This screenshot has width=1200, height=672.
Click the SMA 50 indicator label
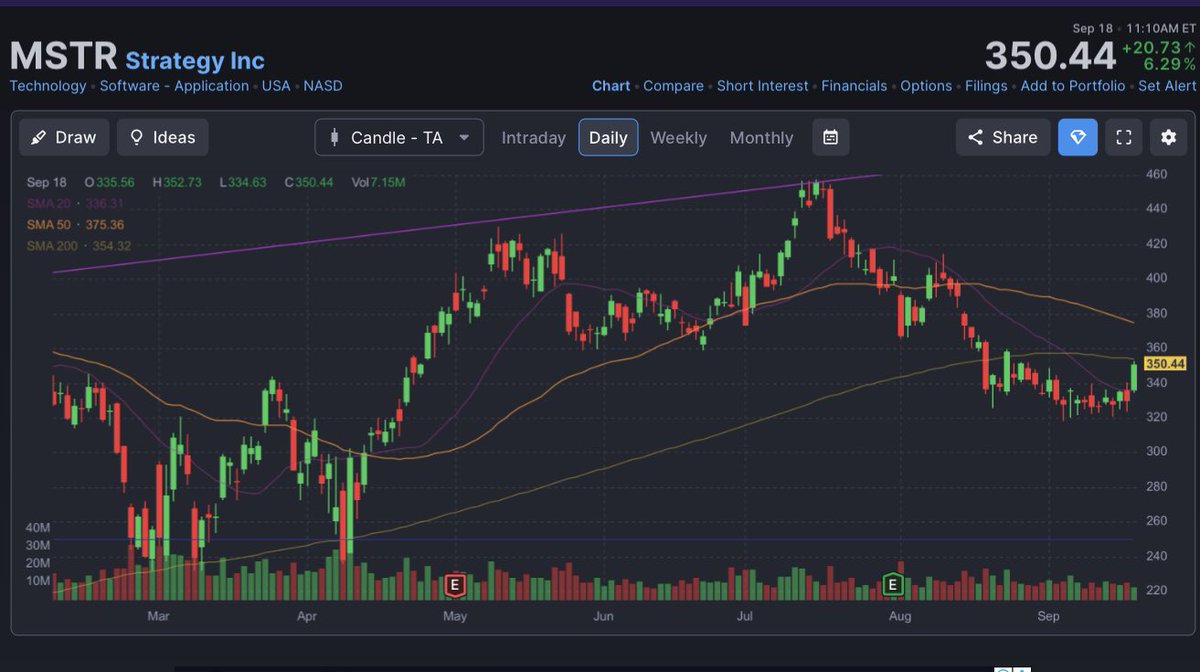pos(76,225)
